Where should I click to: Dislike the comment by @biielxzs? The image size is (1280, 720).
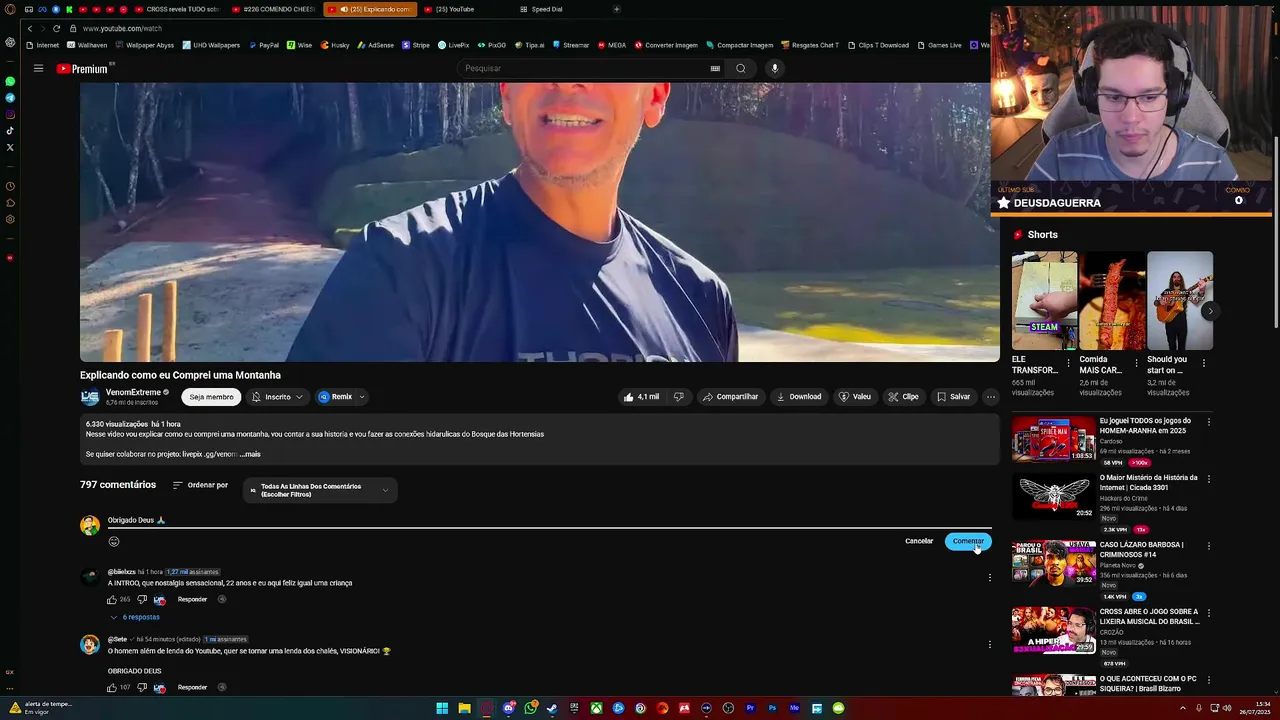point(142,599)
